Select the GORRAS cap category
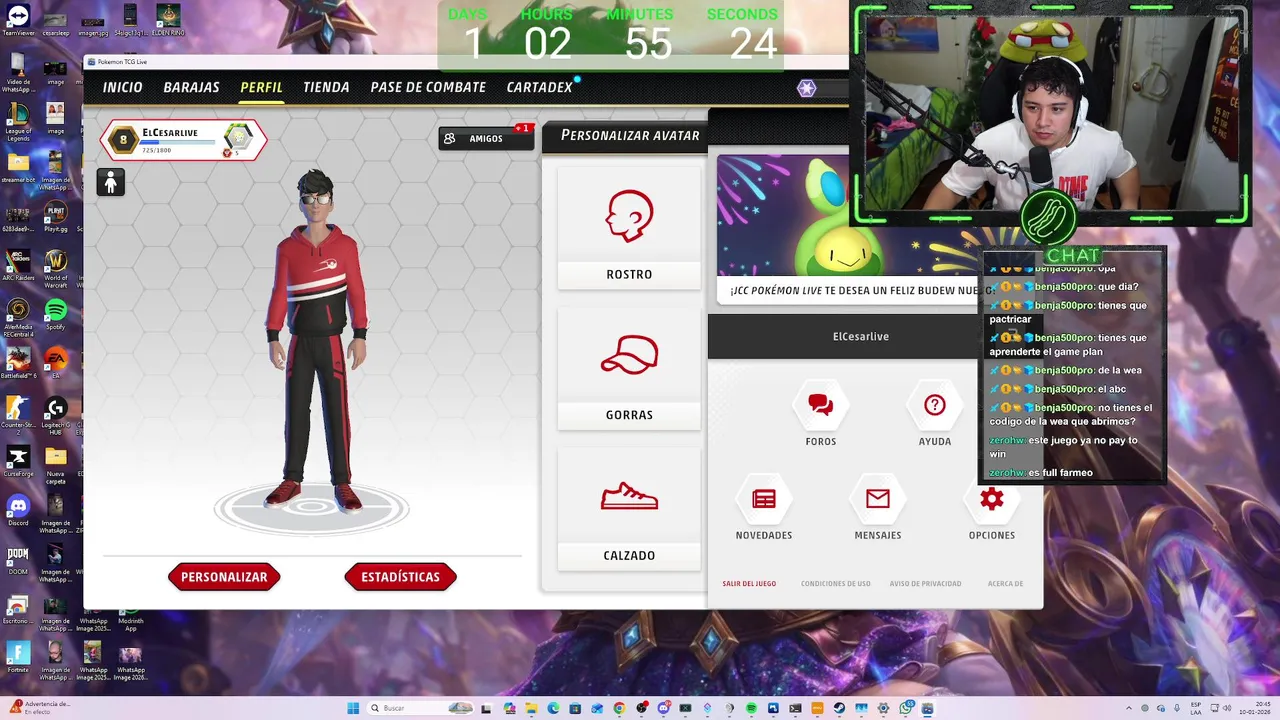 coord(629,369)
